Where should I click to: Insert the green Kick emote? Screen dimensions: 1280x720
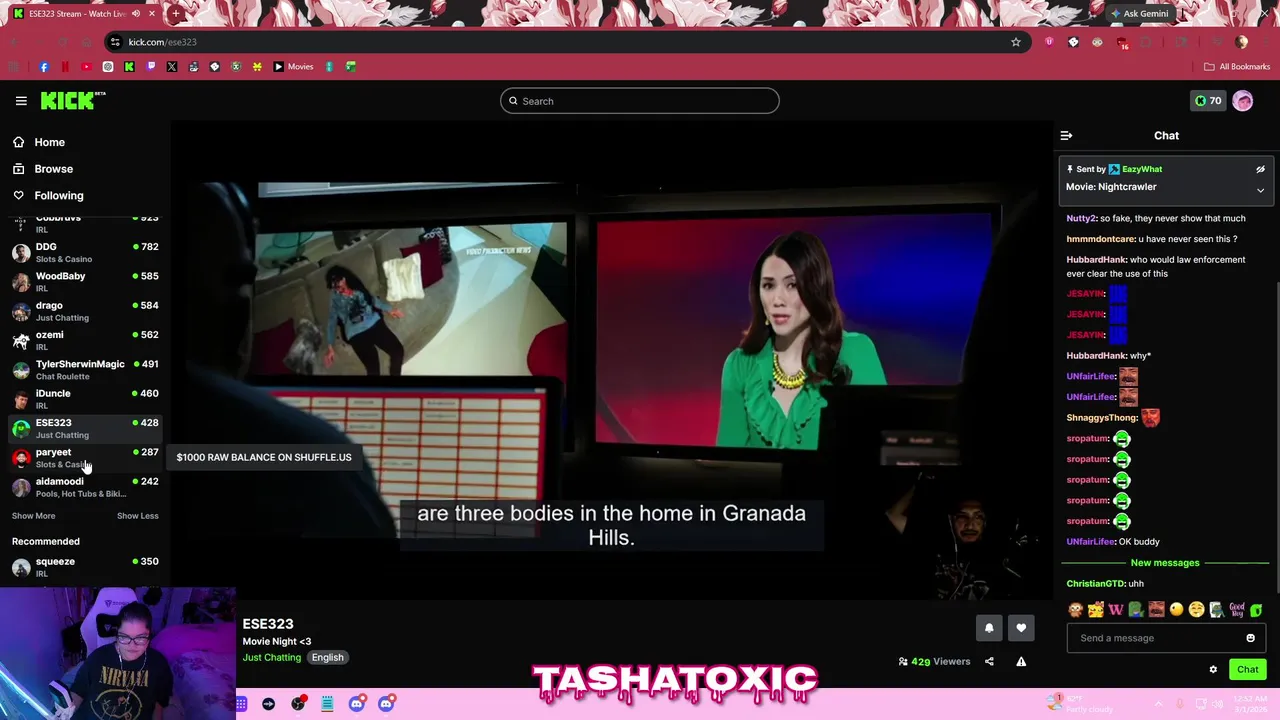pos(1256,610)
